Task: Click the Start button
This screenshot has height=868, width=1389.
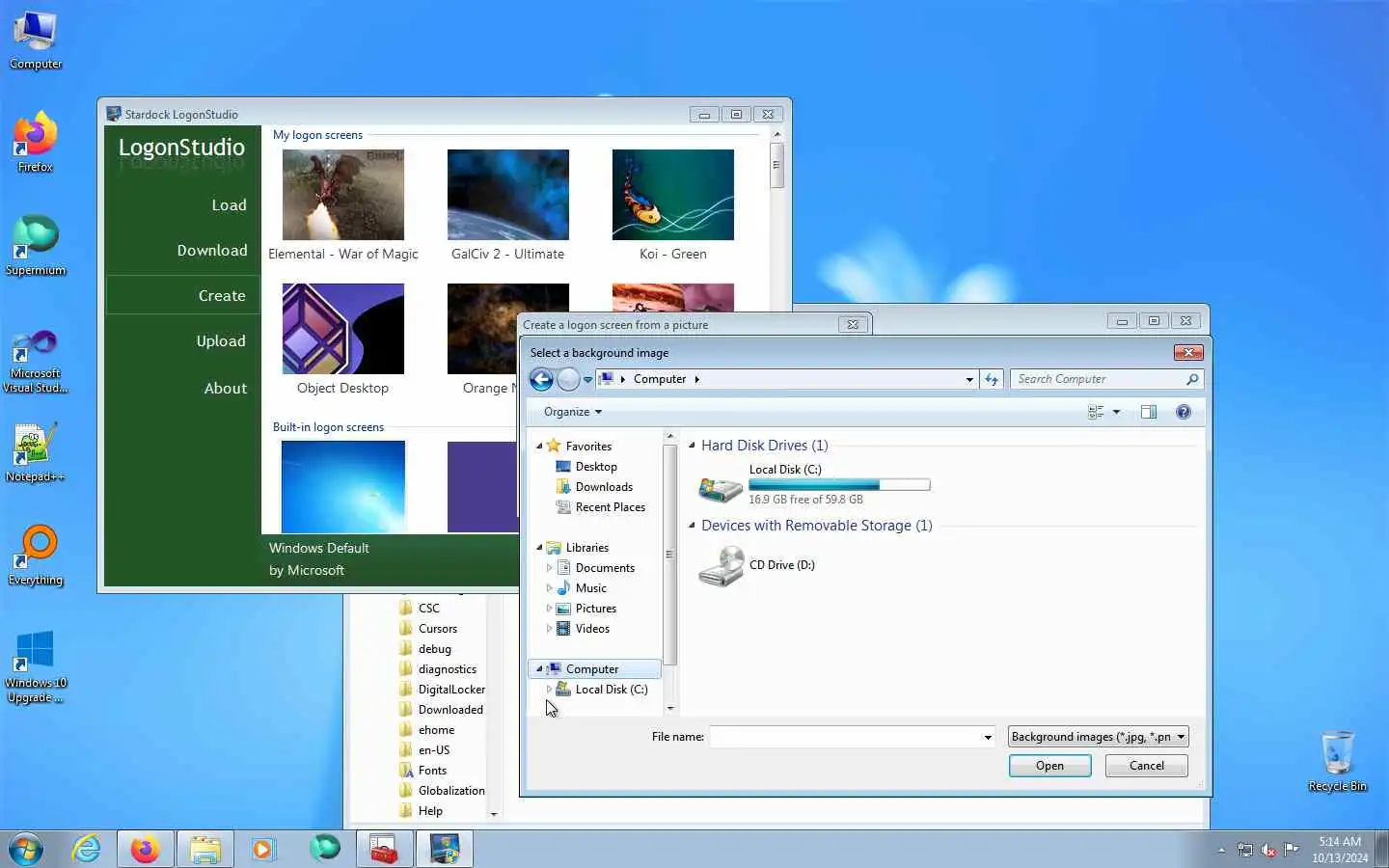Action: (x=26, y=849)
